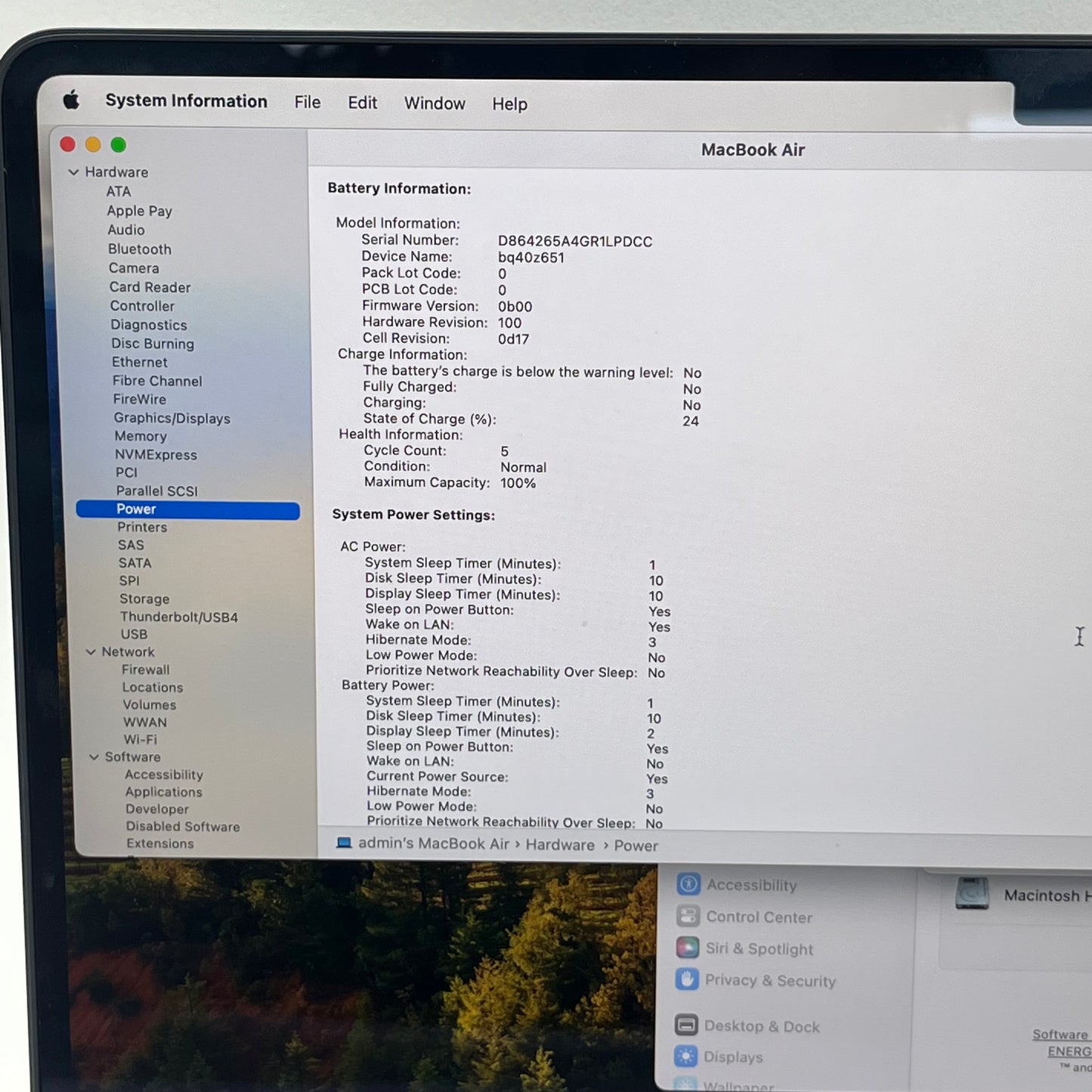Click the green zoom window button
The image size is (1092, 1092).
[x=119, y=145]
